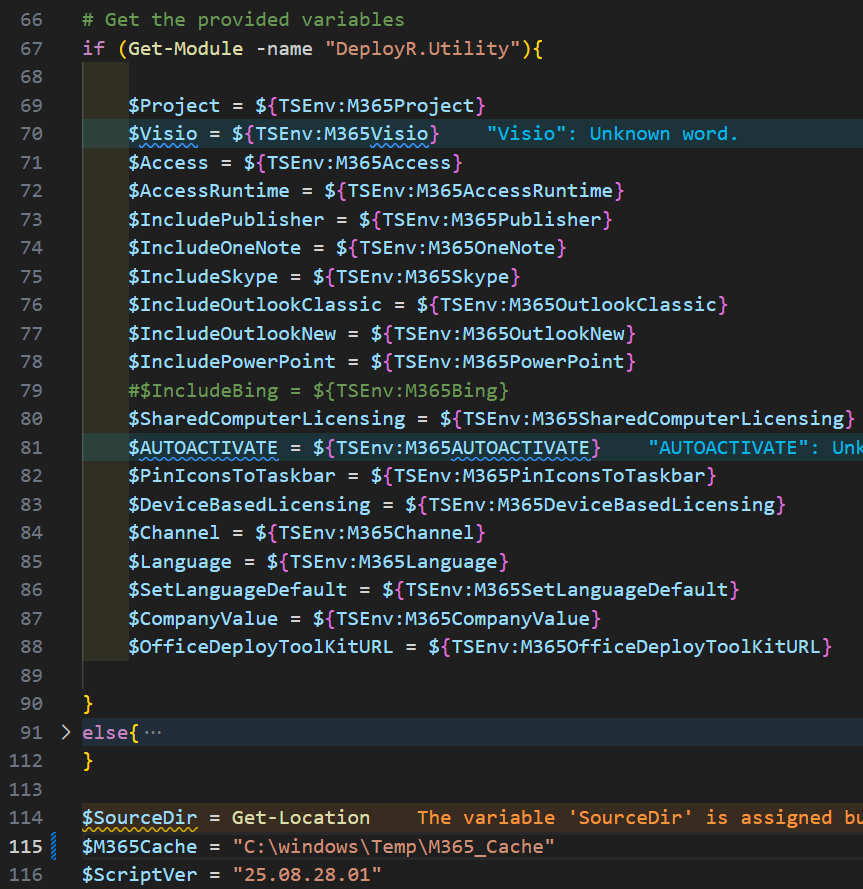Click the '"Visio": Unknown word.' inline message
This screenshot has height=889, width=863.
[x=612, y=134]
